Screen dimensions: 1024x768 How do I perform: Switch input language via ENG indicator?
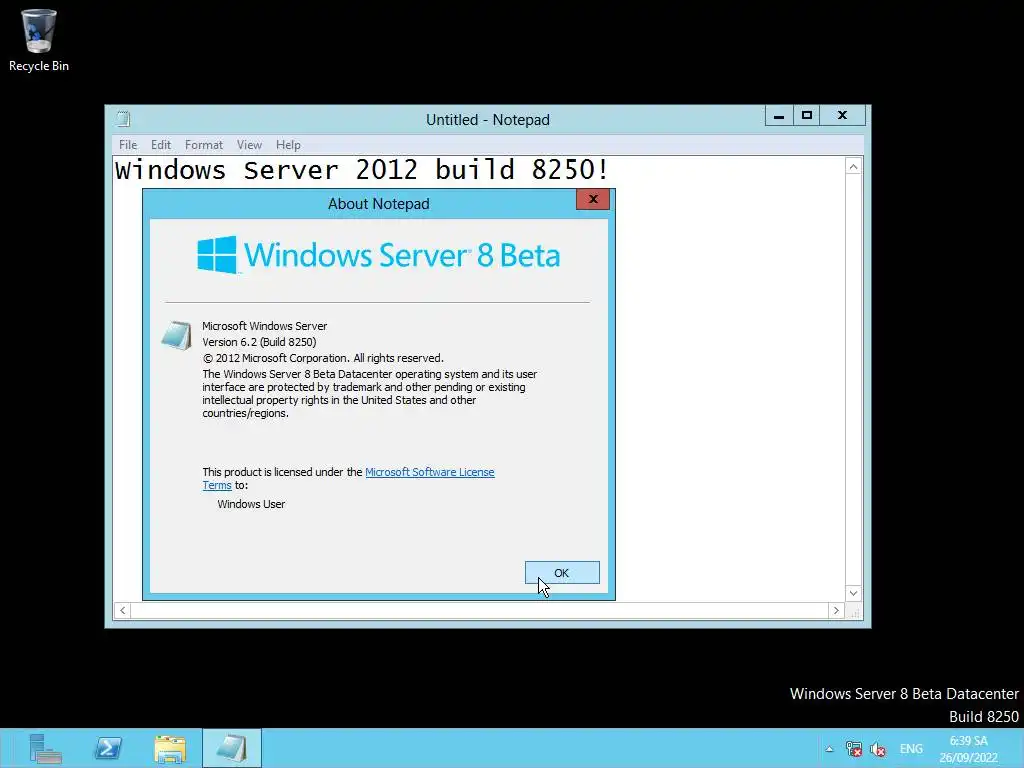click(x=911, y=749)
